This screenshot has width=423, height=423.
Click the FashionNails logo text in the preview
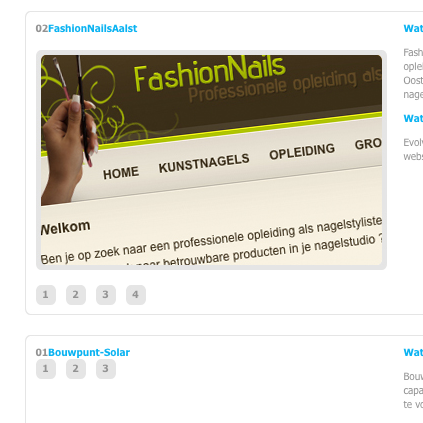click(210, 73)
